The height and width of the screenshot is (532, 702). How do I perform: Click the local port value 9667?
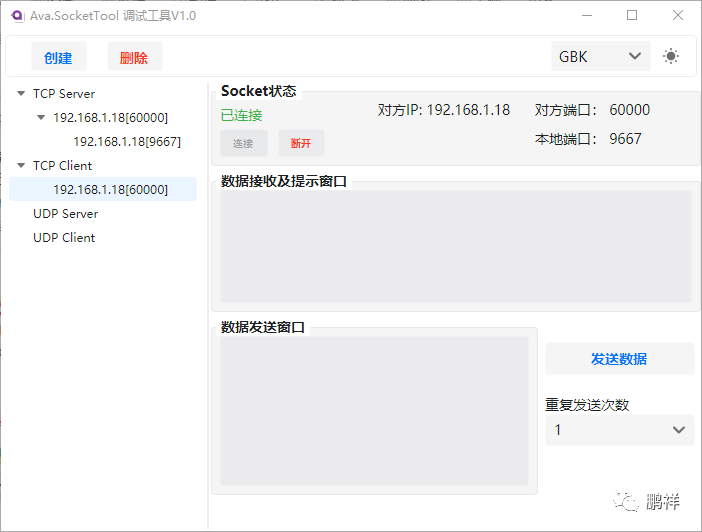click(x=625, y=139)
